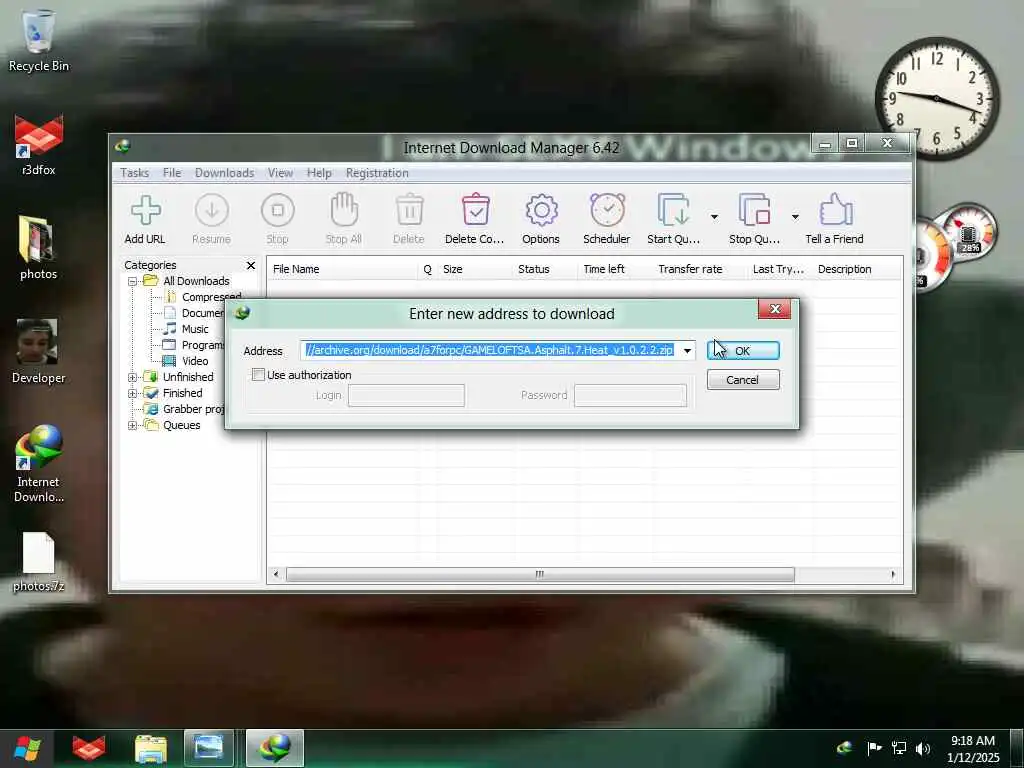
Task: Click the scroll-left arrow of download list
Action: (276, 575)
